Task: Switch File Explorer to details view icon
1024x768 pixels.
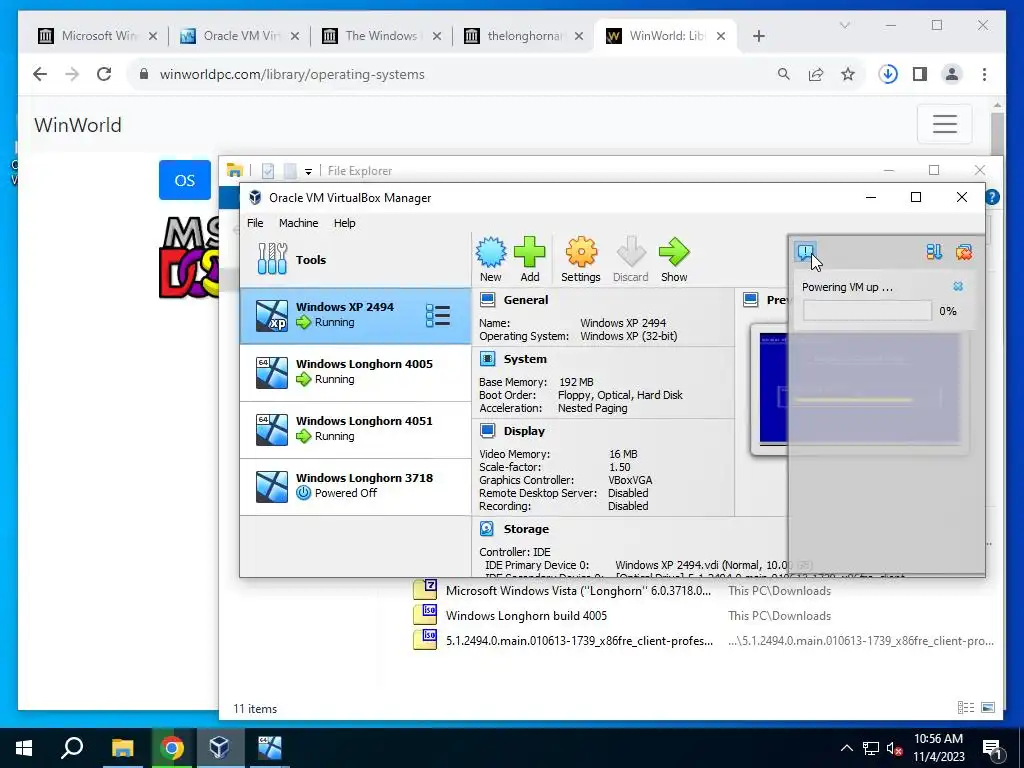Action: coord(966,707)
